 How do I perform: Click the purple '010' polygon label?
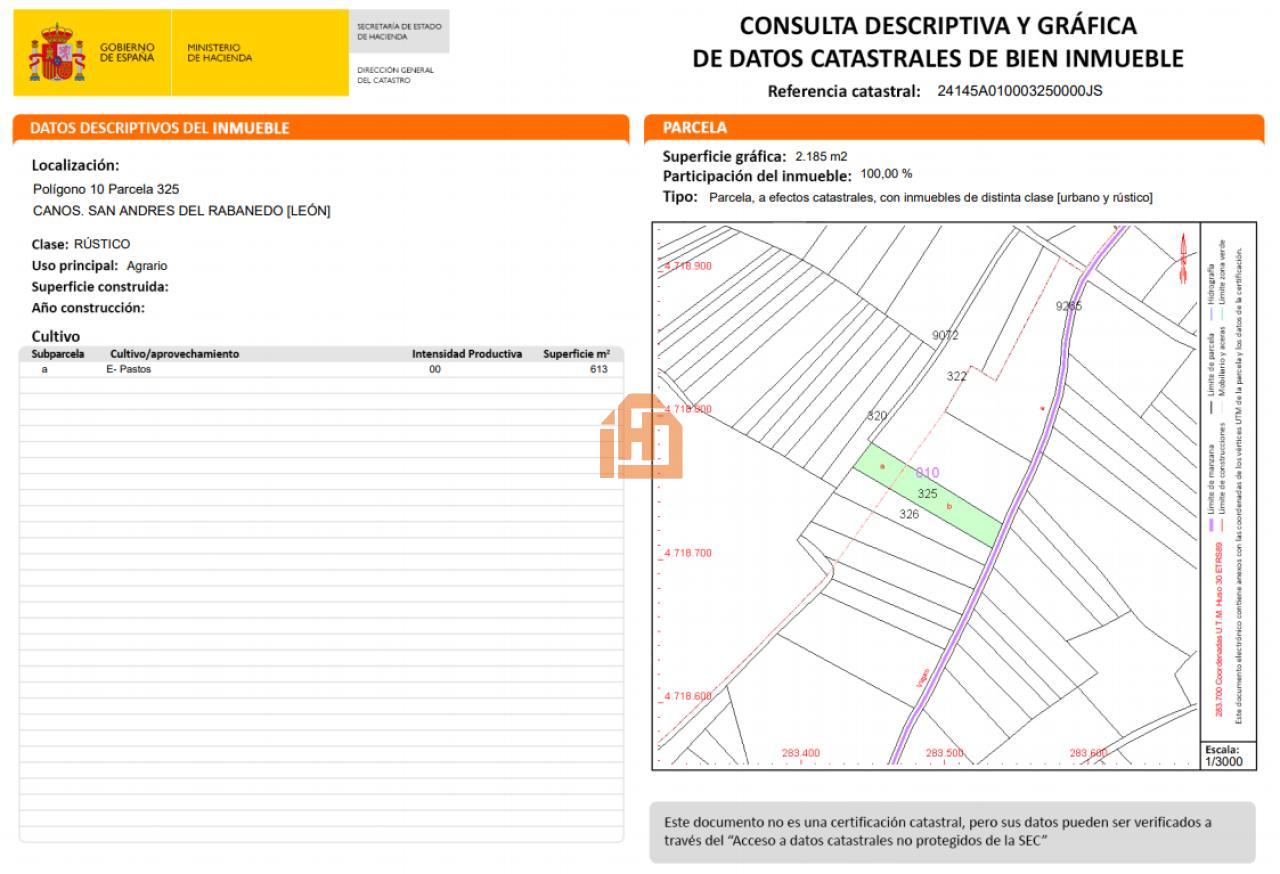928,472
